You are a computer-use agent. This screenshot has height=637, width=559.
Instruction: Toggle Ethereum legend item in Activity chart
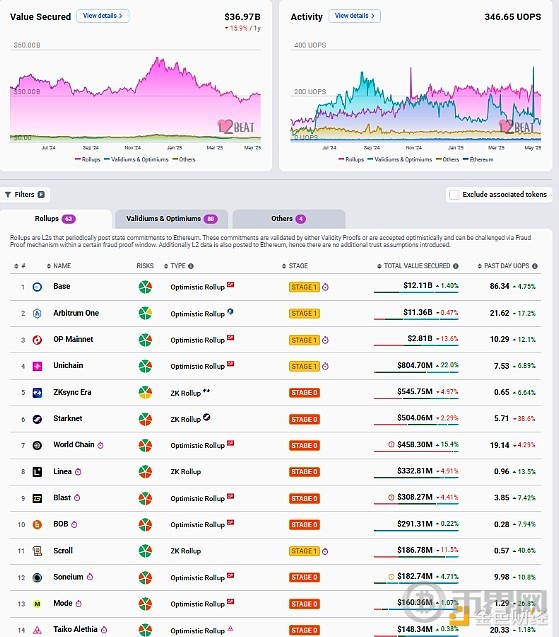[x=478, y=159]
